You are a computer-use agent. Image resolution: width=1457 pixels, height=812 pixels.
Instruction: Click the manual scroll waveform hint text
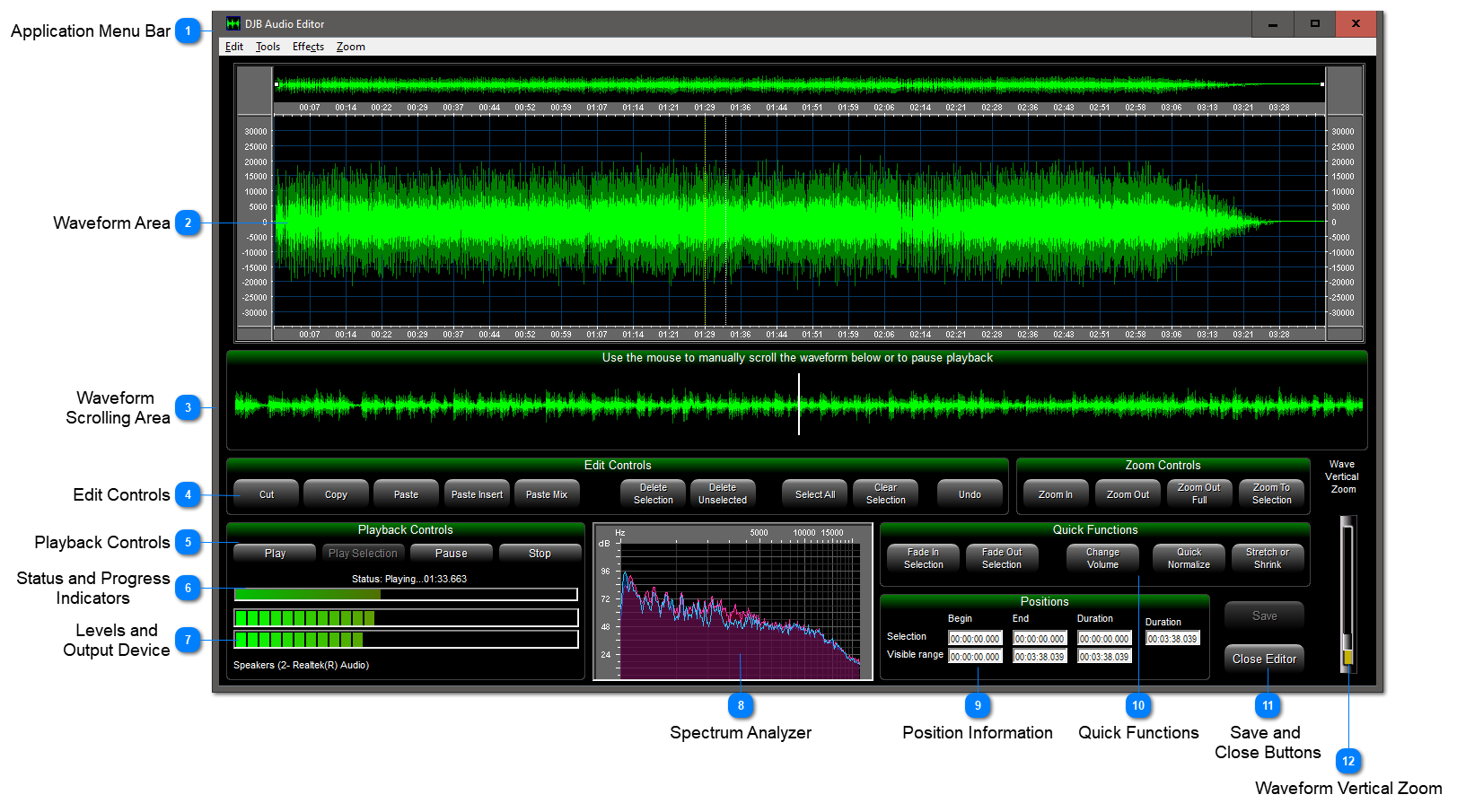pos(797,357)
